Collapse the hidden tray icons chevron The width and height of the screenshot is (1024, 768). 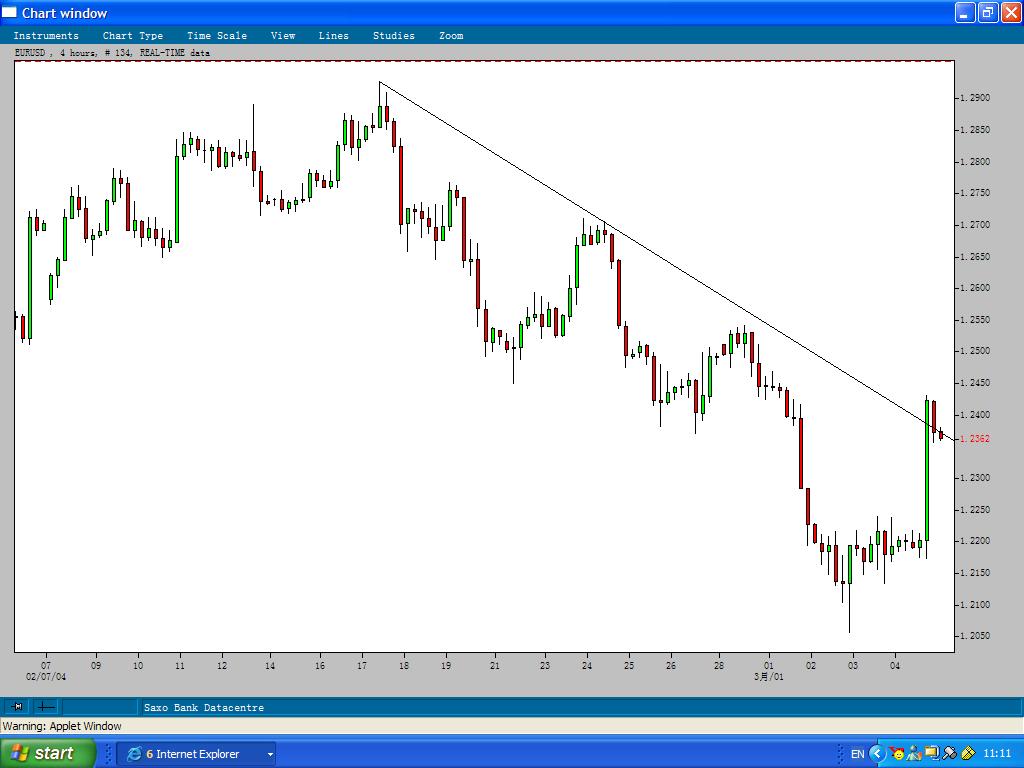877,754
